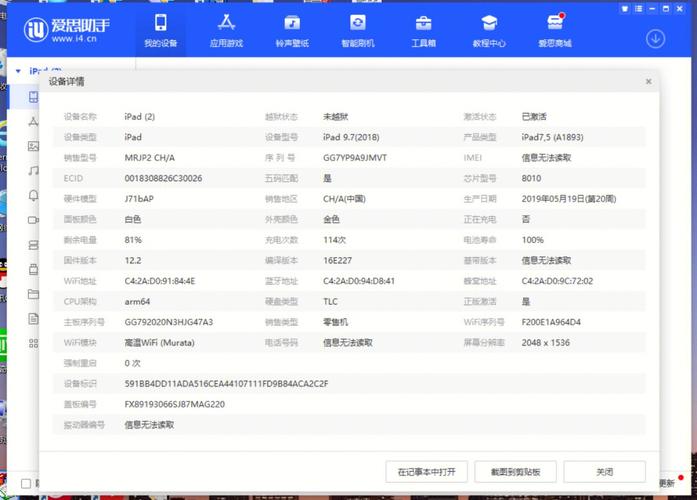Click hardware model J71bAP
Image resolution: width=697 pixels, height=500 pixels.
139,199
